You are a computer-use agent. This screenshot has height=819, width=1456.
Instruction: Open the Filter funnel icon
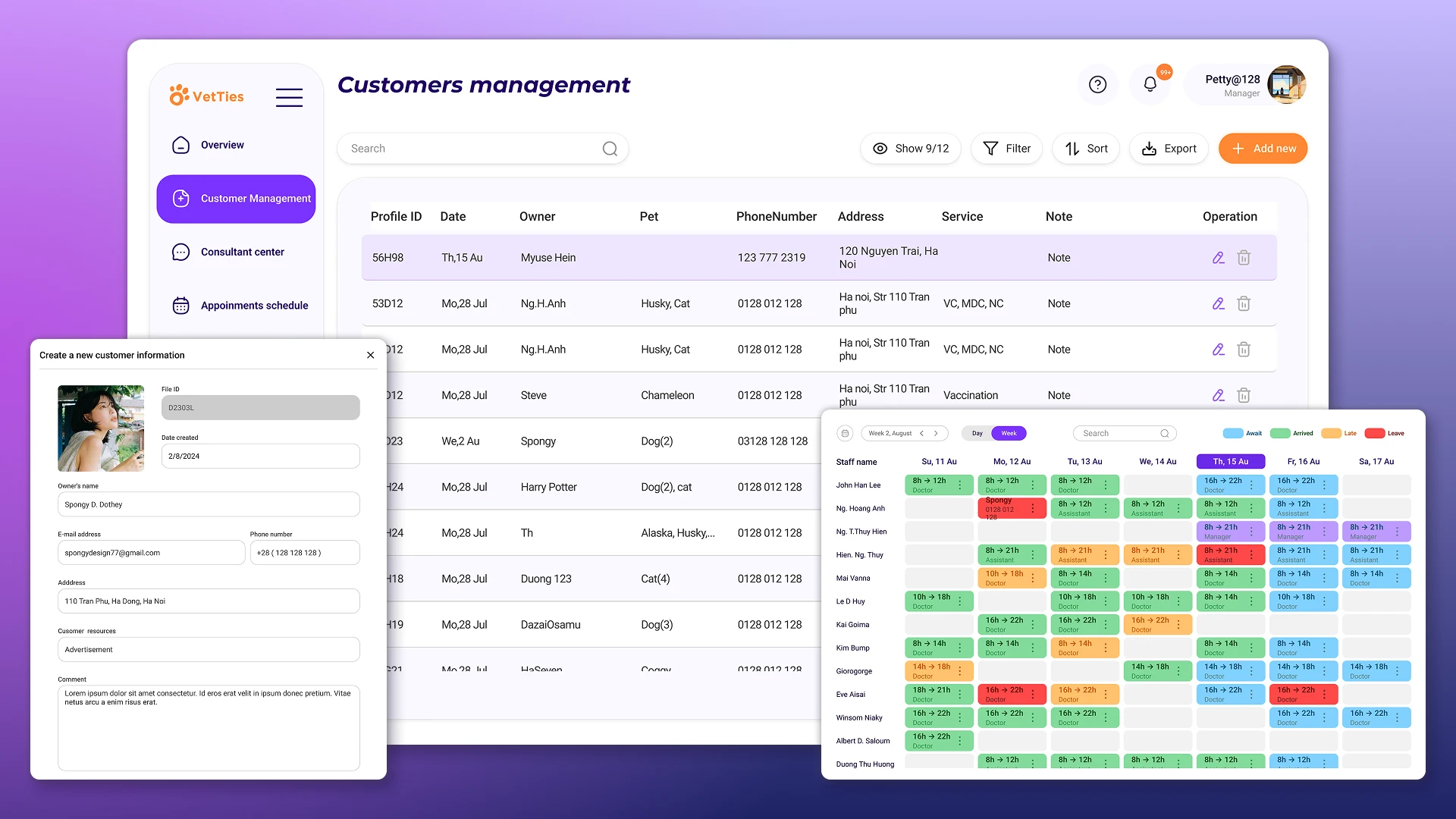[991, 148]
